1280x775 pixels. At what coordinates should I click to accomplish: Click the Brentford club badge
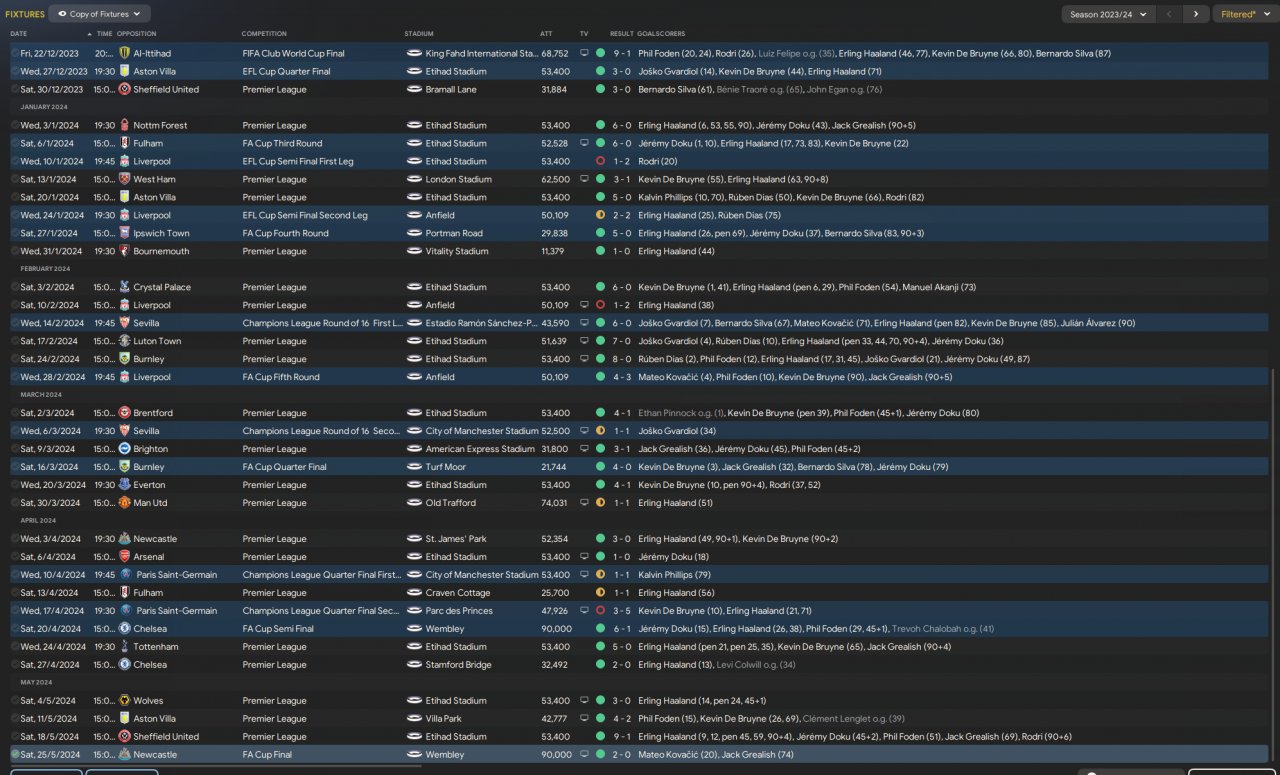pos(125,413)
